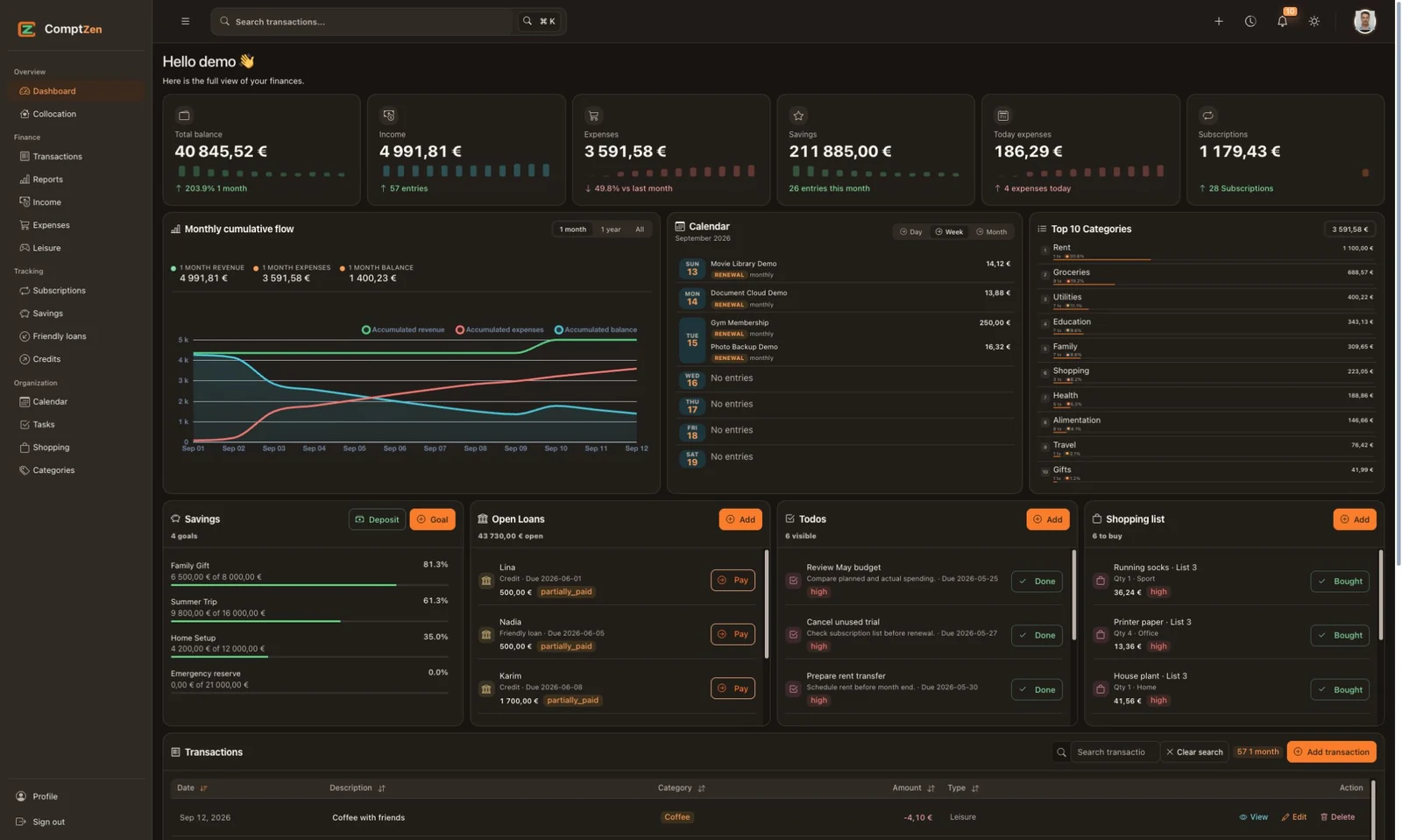The height and width of the screenshot is (840, 1402).
Task: Add a new open loan
Action: (x=740, y=519)
